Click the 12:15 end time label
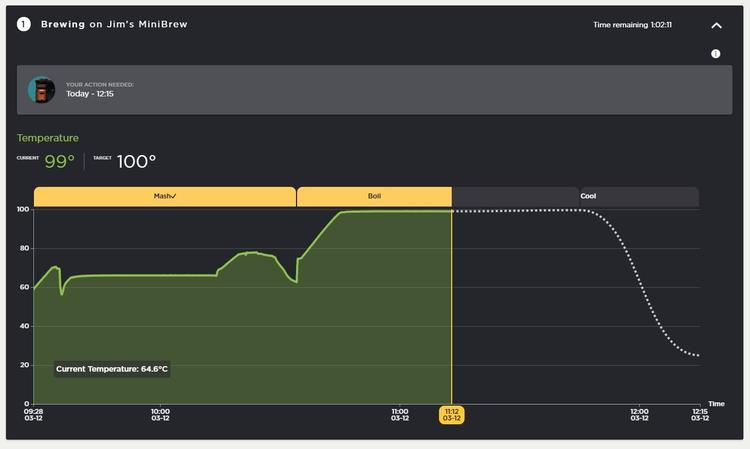This screenshot has height=449, width=750. [700, 415]
